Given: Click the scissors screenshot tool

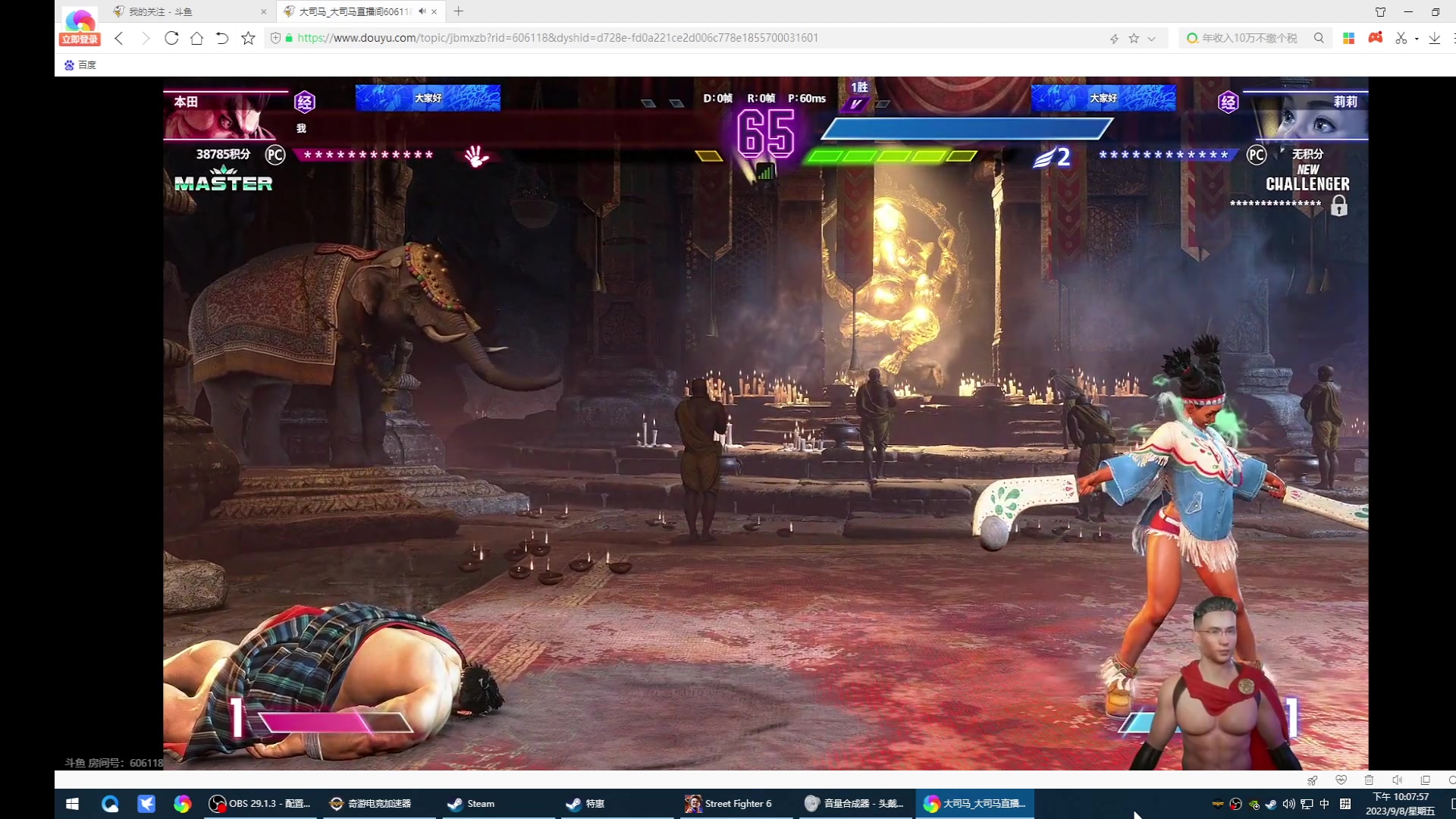Looking at the screenshot, I should (x=1401, y=38).
